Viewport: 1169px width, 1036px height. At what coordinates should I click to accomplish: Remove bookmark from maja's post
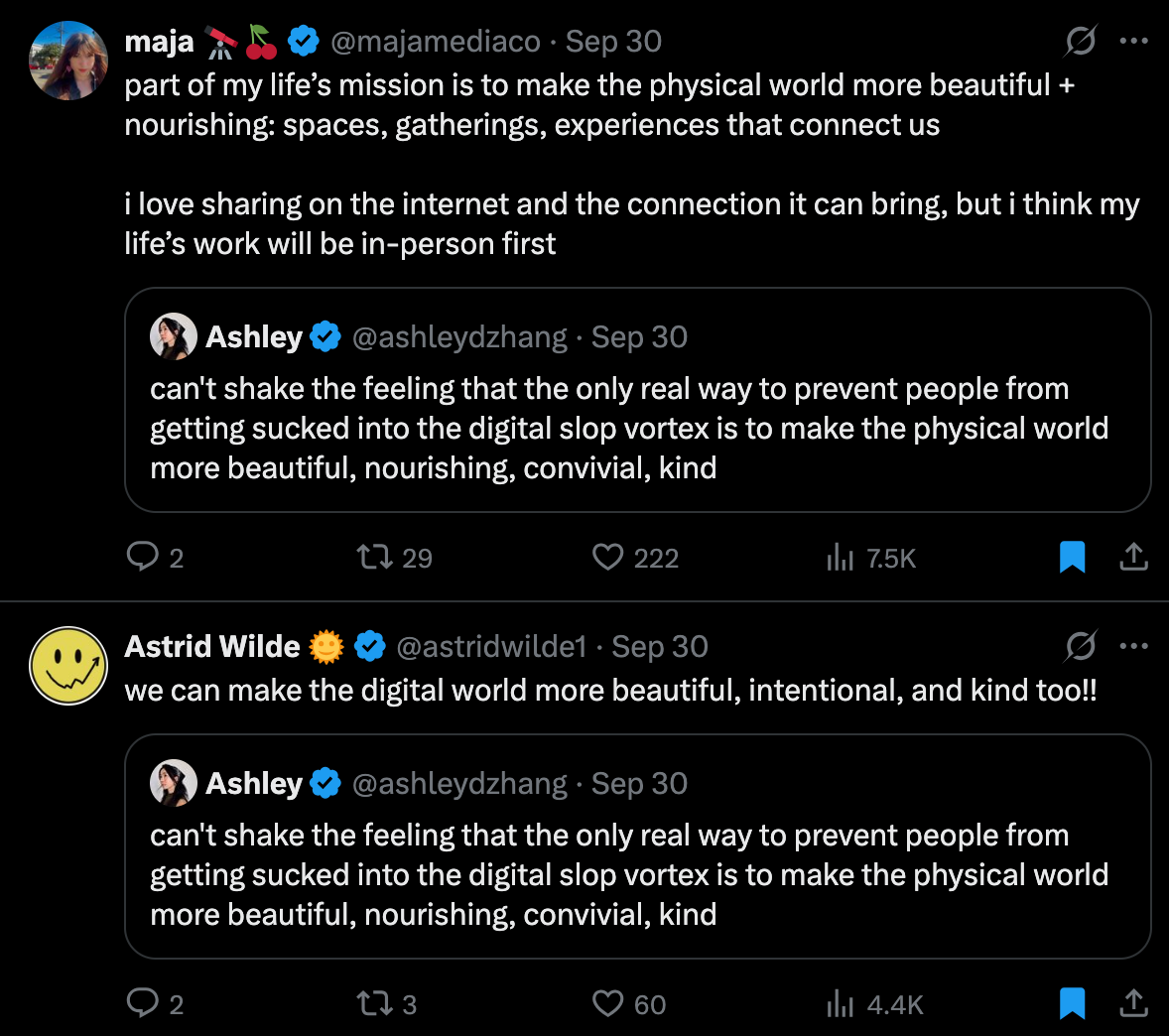click(1072, 557)
